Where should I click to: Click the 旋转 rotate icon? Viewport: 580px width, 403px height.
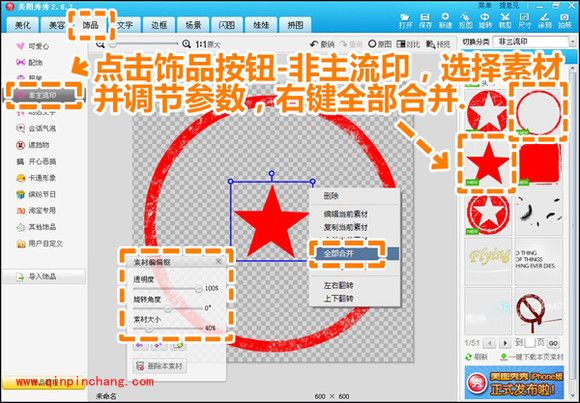click(485, 21)
